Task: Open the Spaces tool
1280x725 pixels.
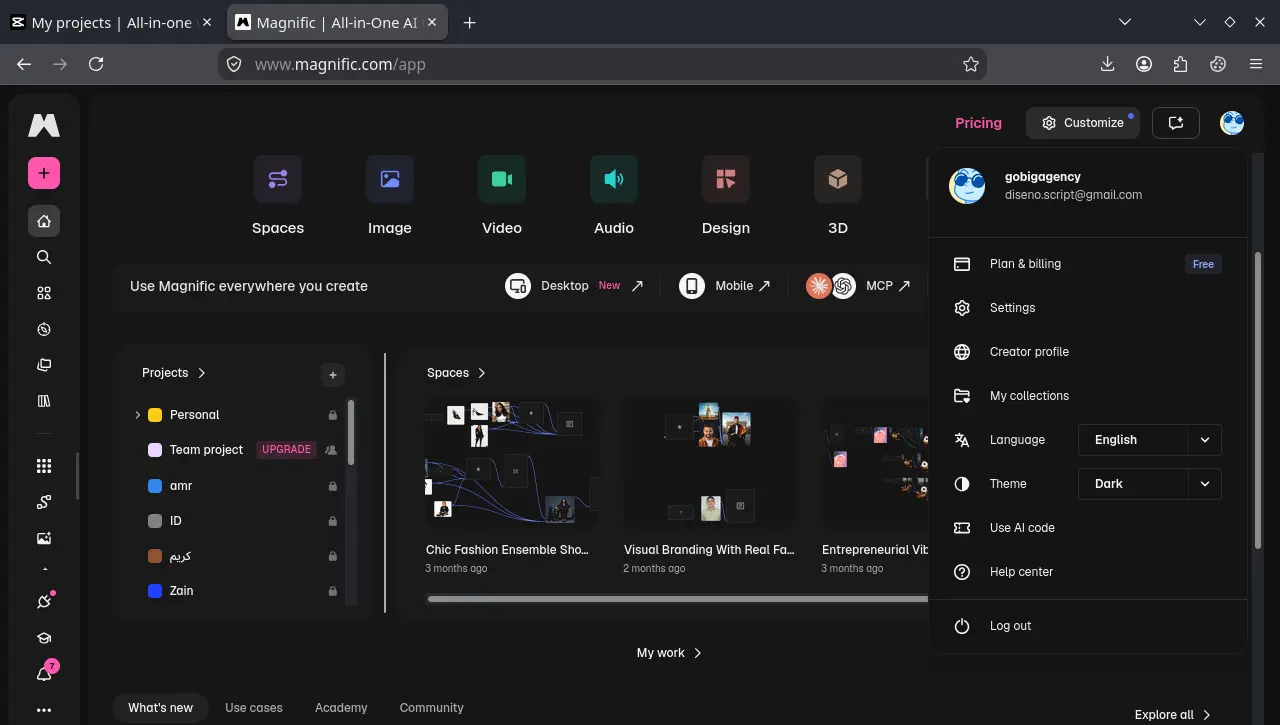Action: (278, 196)
